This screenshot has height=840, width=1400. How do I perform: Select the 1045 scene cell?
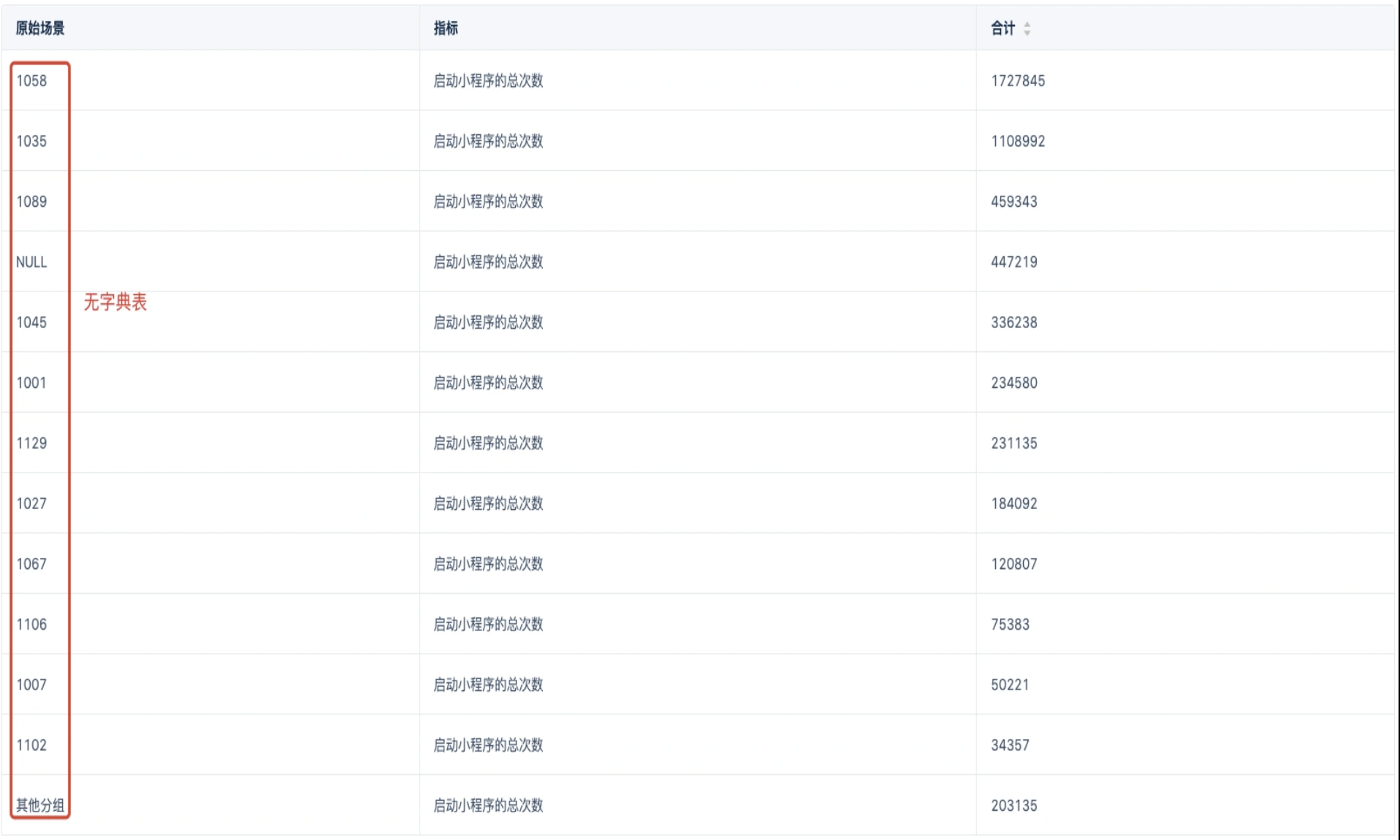point(31,322)
